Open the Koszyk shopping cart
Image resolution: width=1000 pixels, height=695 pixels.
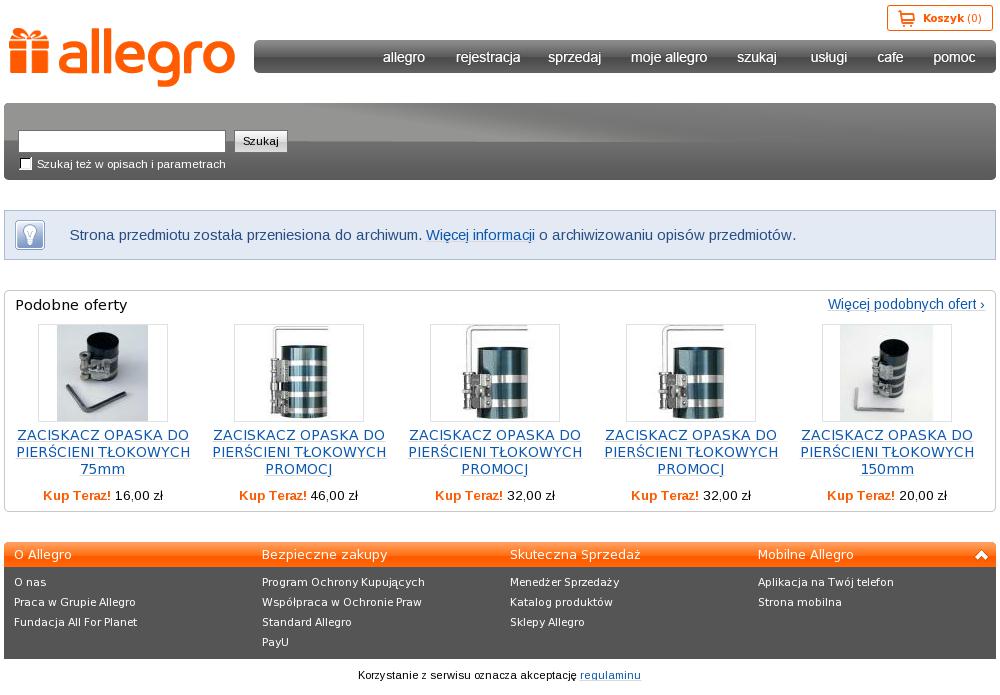coord(939,18)
